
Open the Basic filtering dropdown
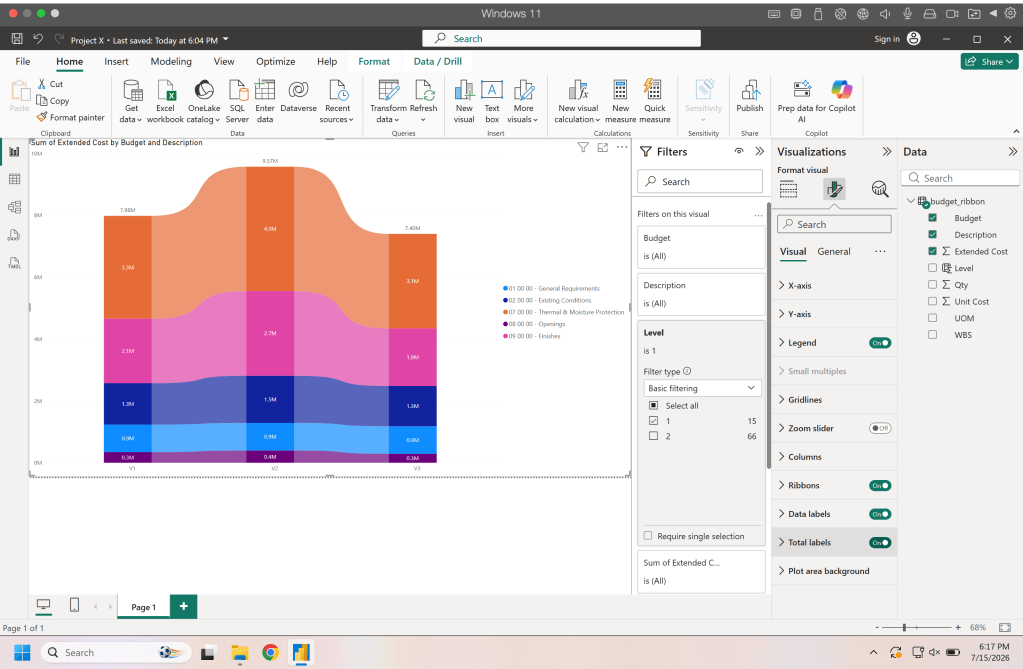(702, 388)
